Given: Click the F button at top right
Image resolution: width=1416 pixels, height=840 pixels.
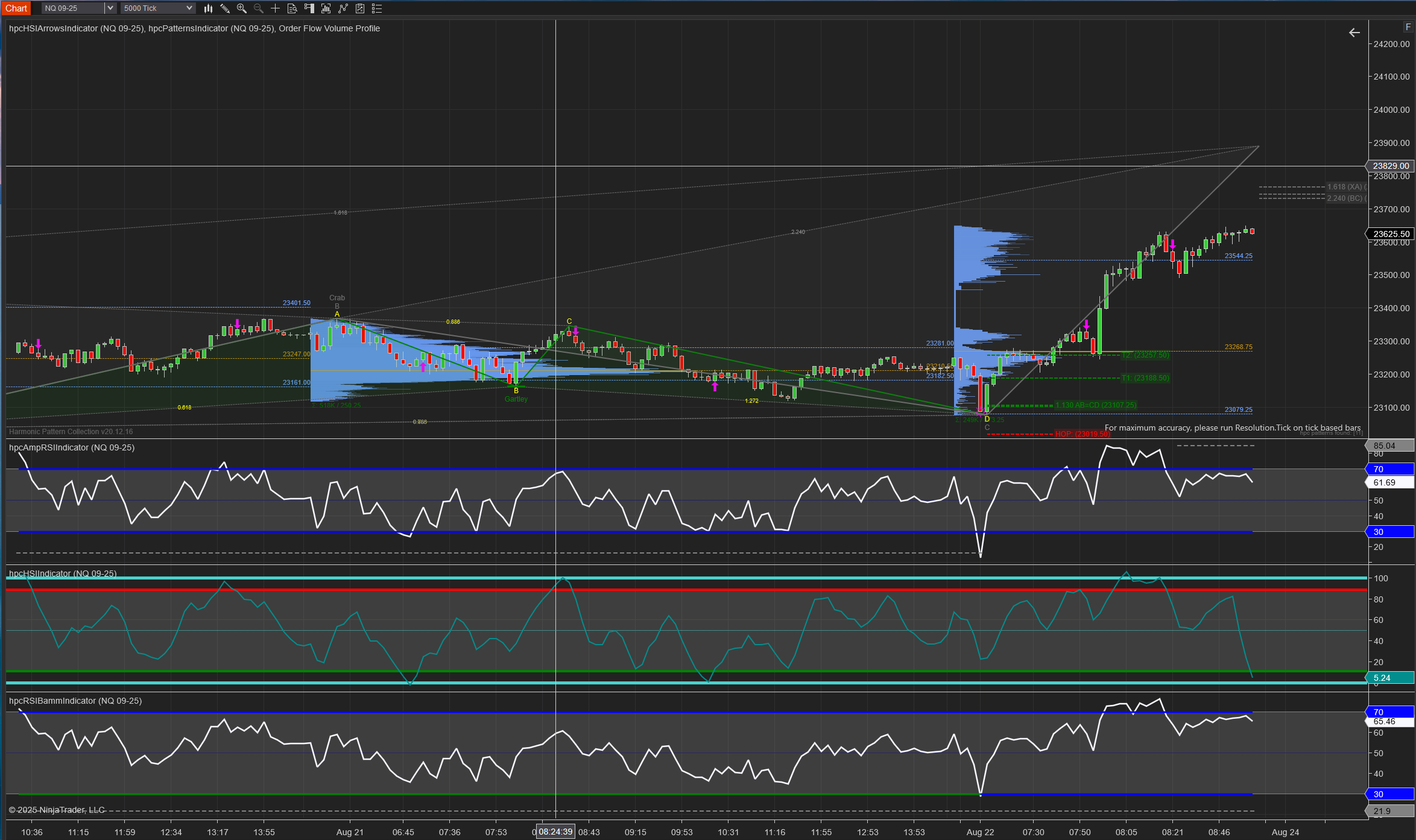Looking at the screenshot, I should tap(1408, 27).
